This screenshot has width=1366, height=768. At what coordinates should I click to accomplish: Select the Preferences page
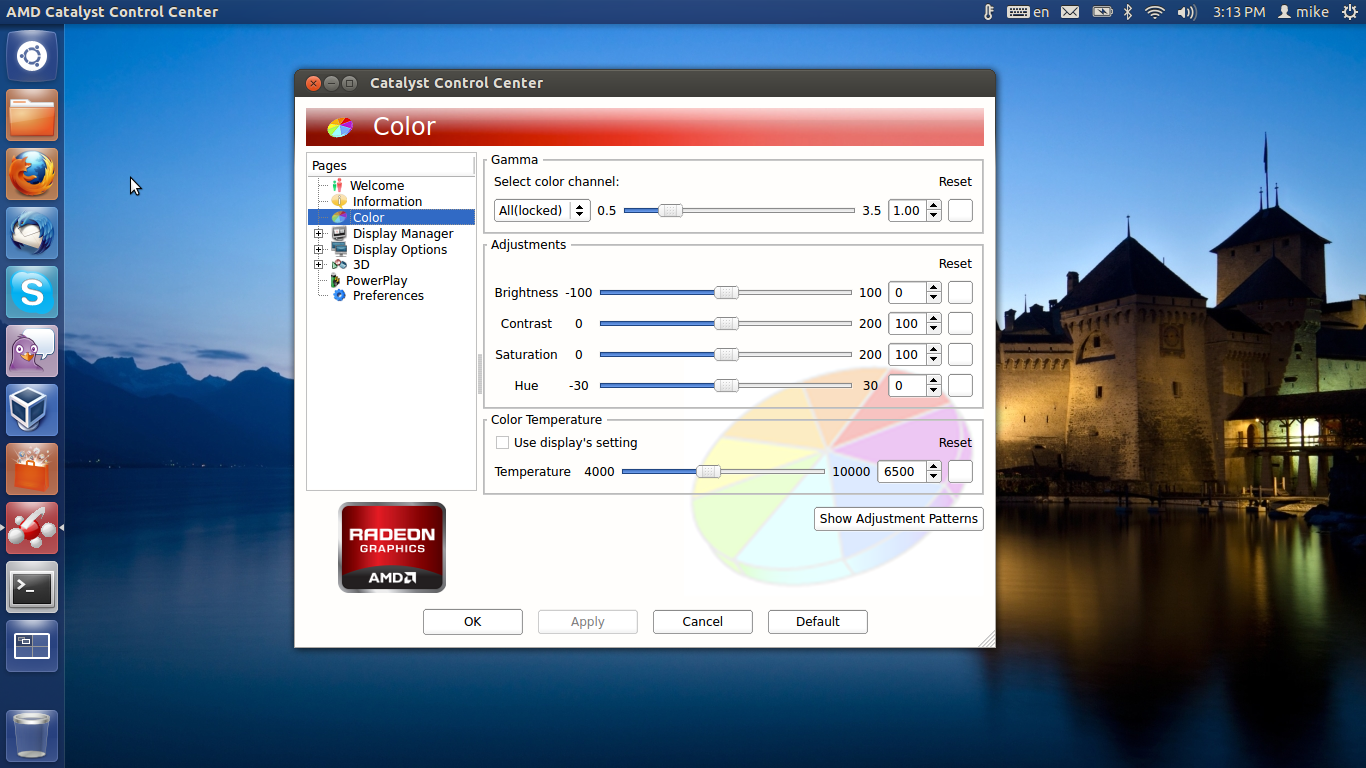point(388,295)
